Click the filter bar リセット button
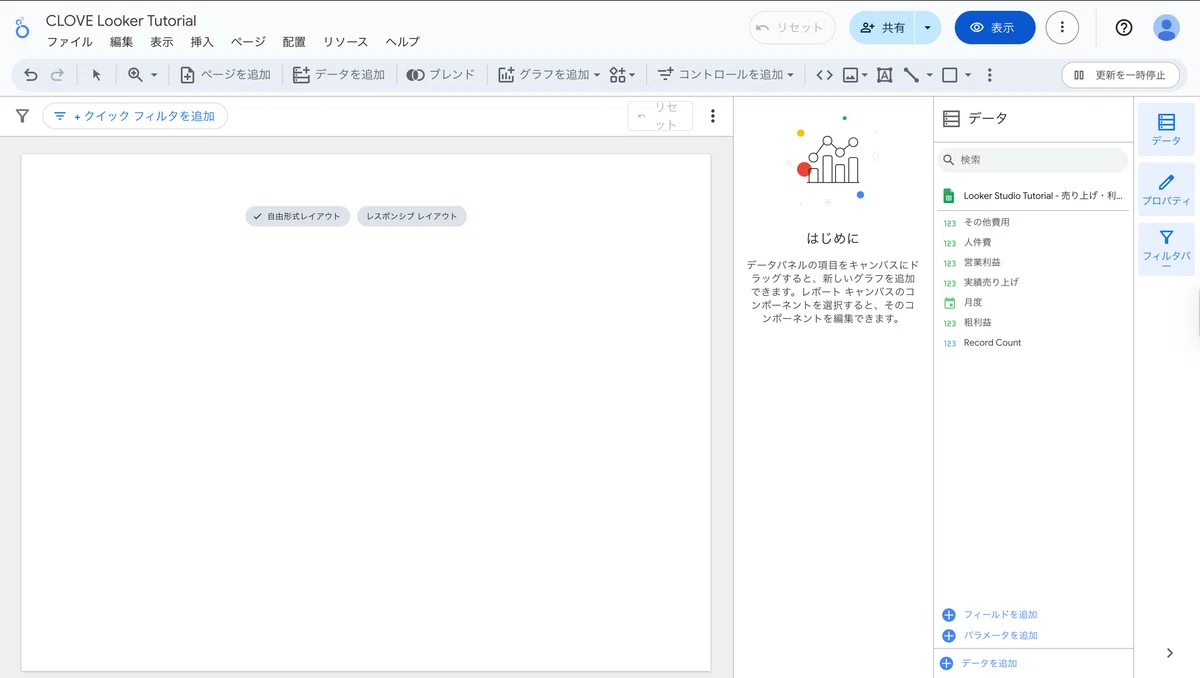The height and width of the screenshot is (678, 1200). (x=659, y=116)
